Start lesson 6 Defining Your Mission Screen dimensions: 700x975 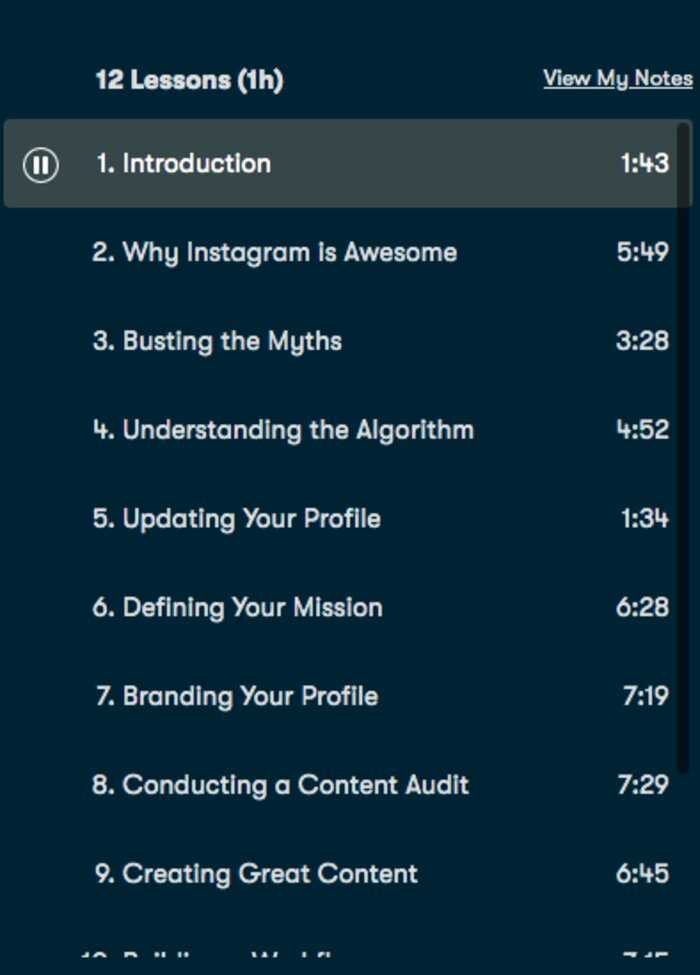(x=348, y=608)
